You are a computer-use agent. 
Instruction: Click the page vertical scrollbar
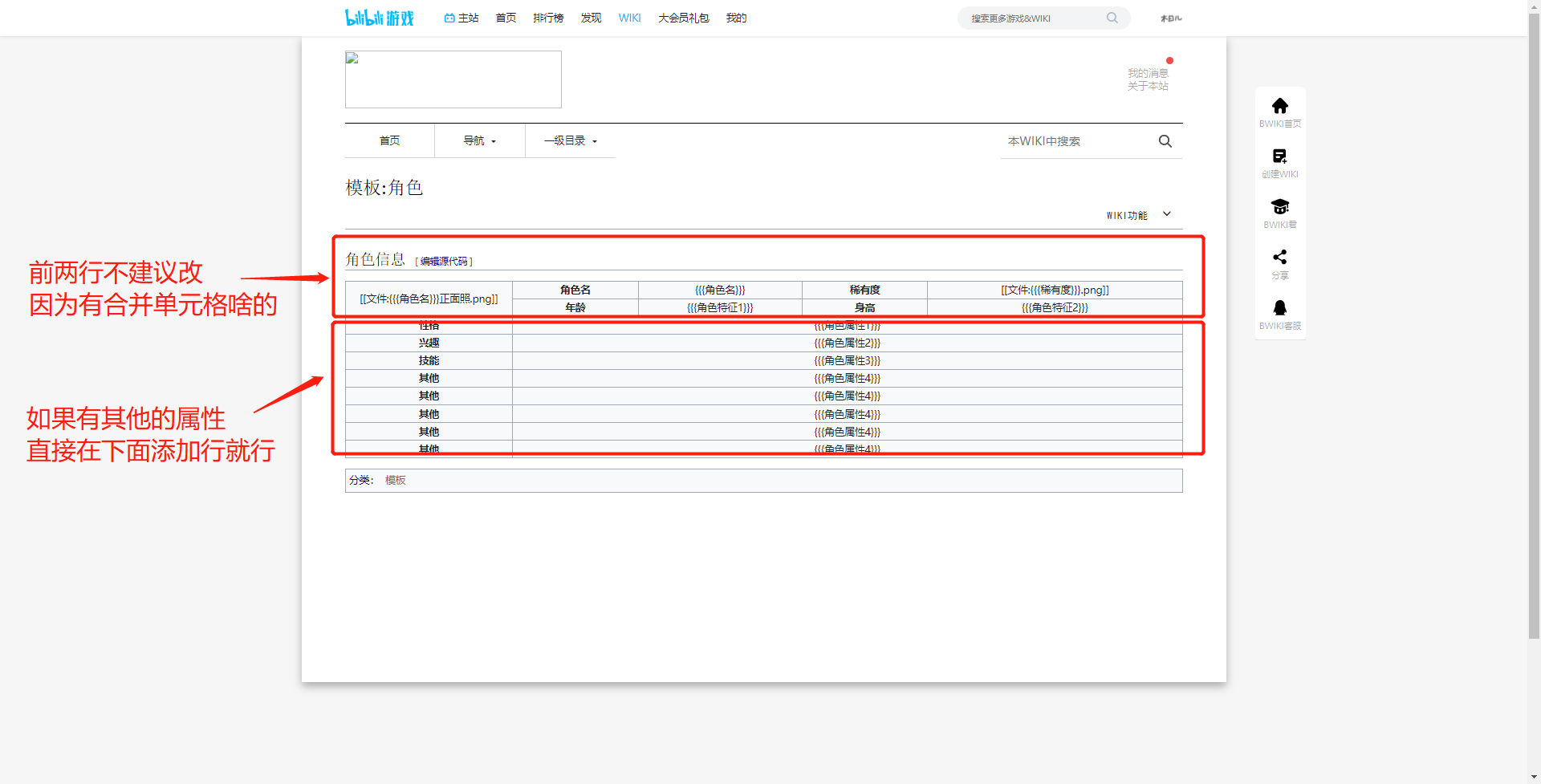[x=1534, y=326]
